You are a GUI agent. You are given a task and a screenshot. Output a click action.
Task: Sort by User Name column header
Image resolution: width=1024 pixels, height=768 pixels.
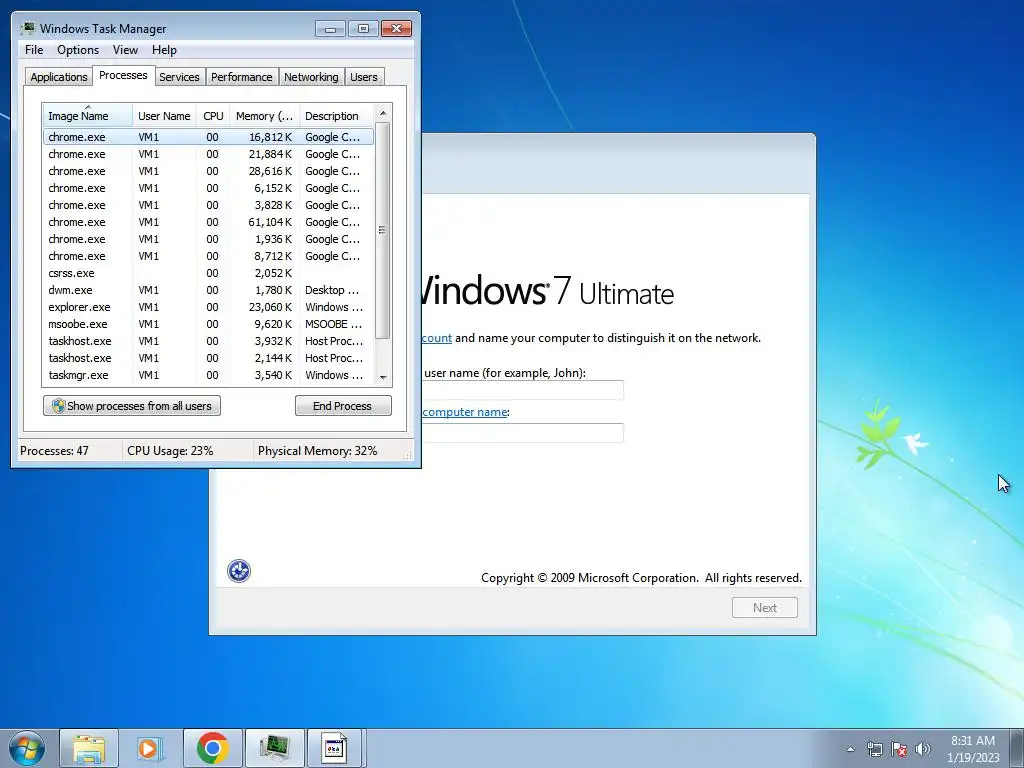tap(165, 116)
